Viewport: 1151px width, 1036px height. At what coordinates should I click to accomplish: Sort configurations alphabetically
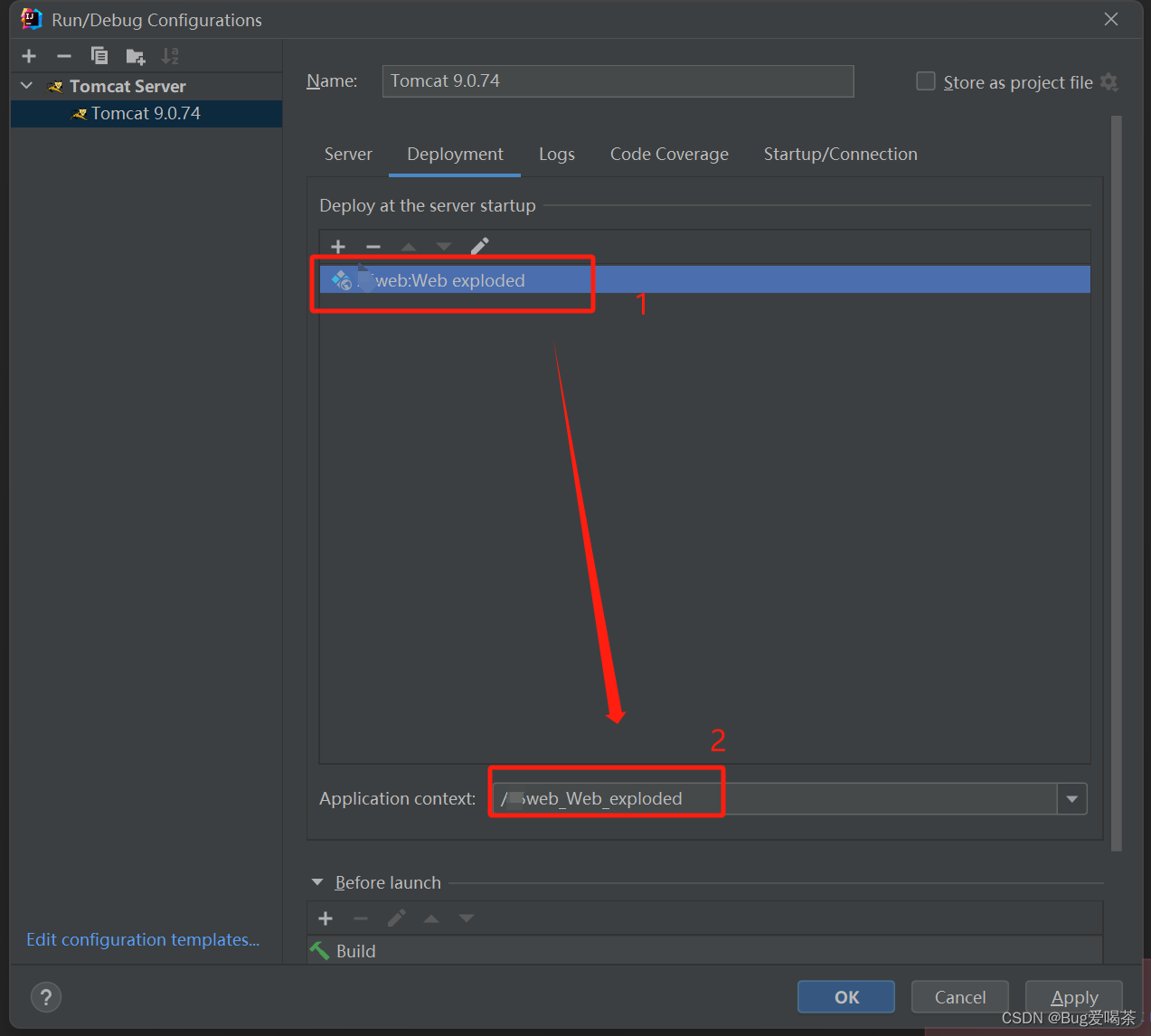pyautogui.click(x=170, y=56)
